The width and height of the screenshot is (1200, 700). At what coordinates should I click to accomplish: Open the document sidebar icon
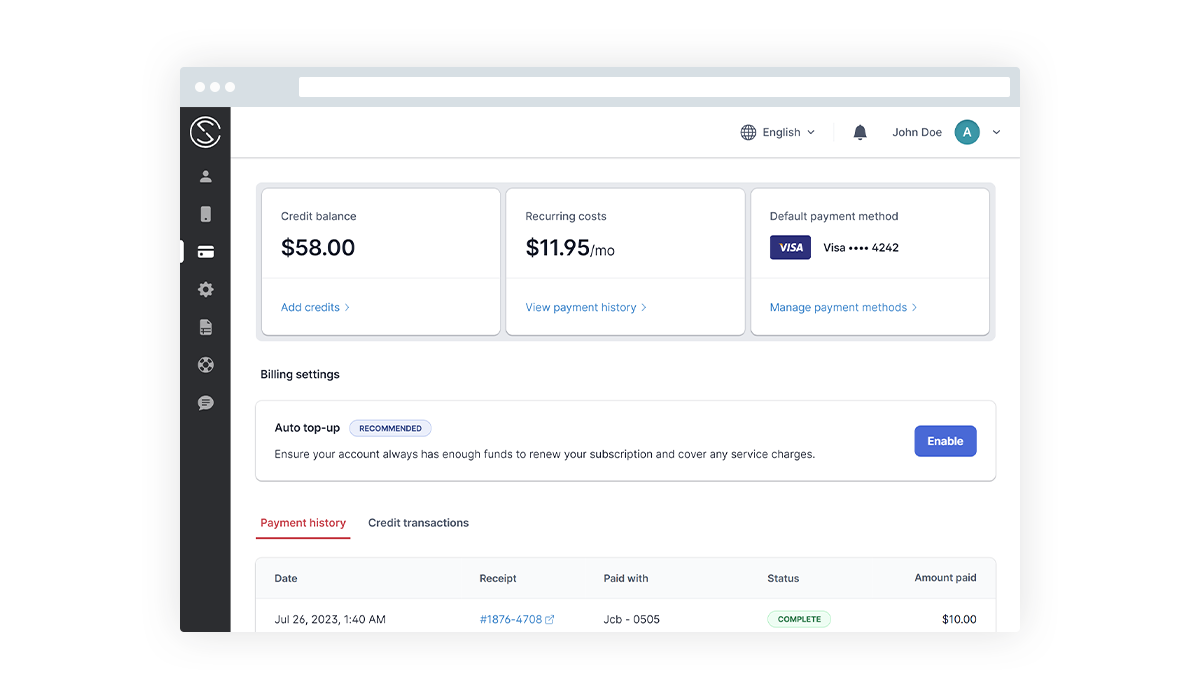[x=205, y=327]
